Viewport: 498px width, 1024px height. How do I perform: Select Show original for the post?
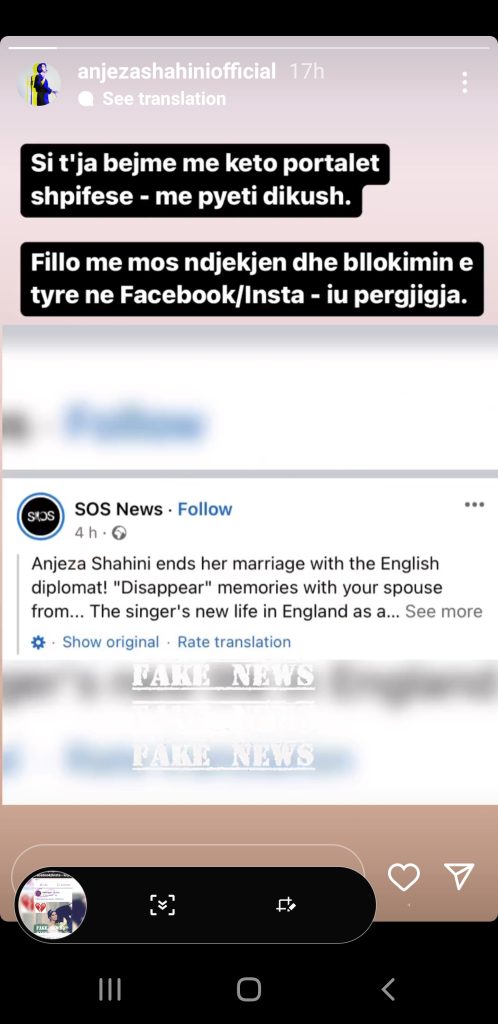point(110,642)
